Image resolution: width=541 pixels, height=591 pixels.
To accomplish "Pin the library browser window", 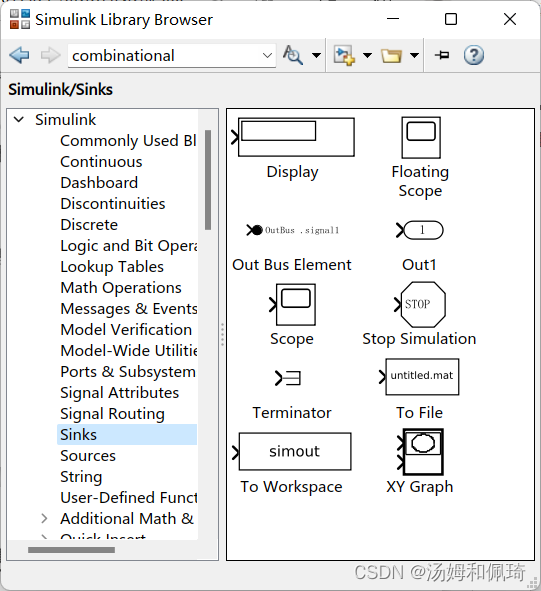I will point(442,55).
